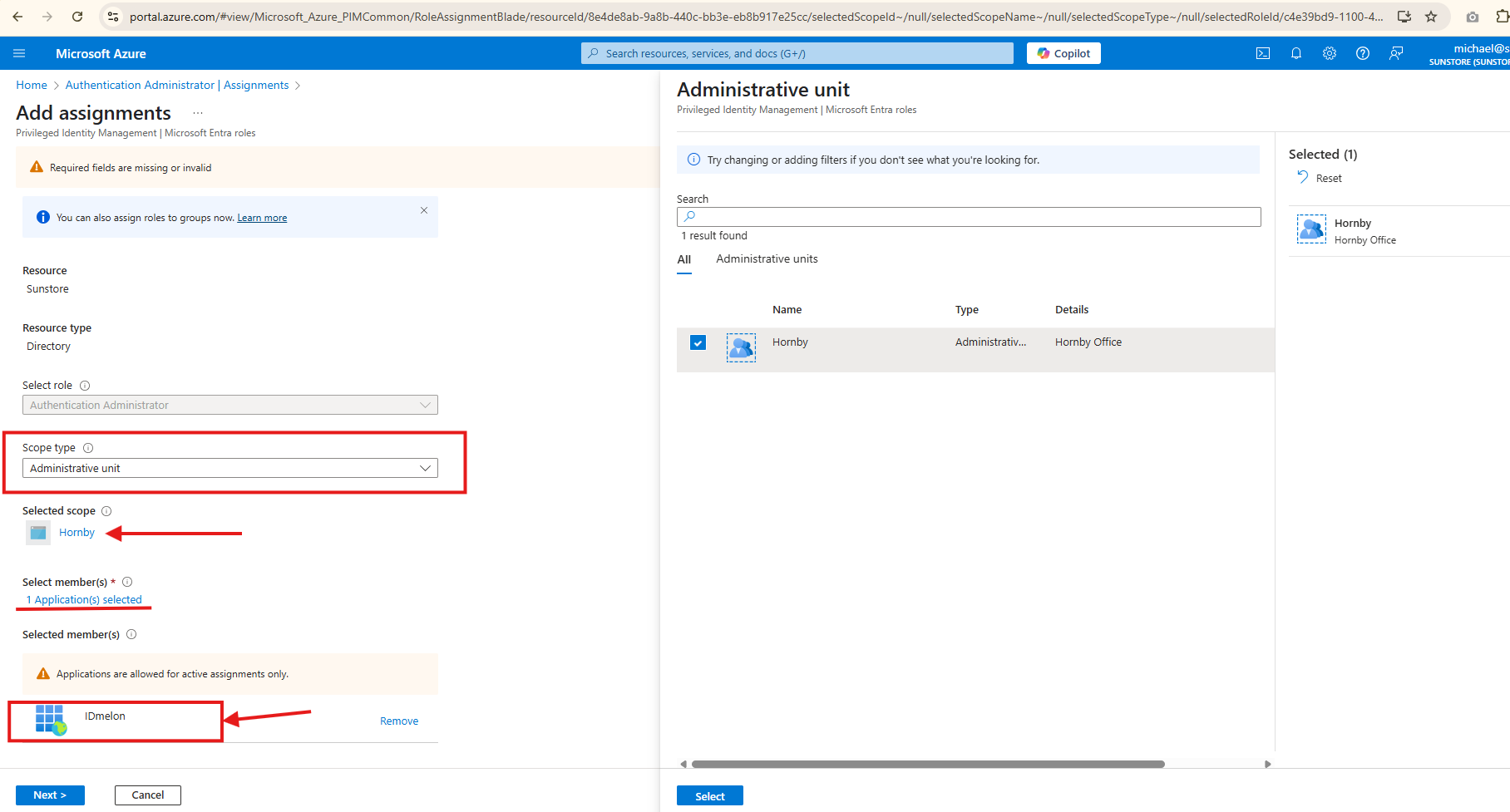
Task: Open the ellipsis menu beside Add assignments
Action: point(198,113)
